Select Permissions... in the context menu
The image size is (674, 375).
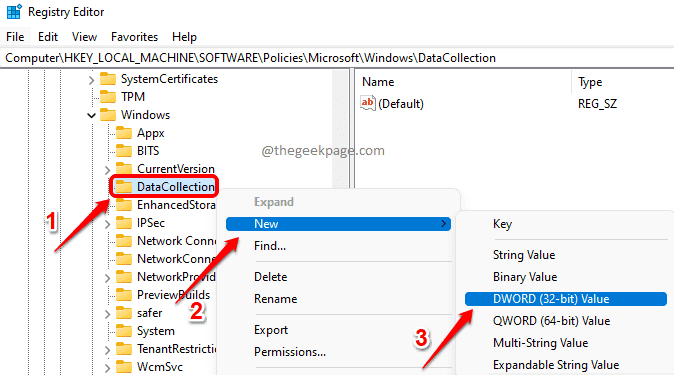(x=290, y=352)
